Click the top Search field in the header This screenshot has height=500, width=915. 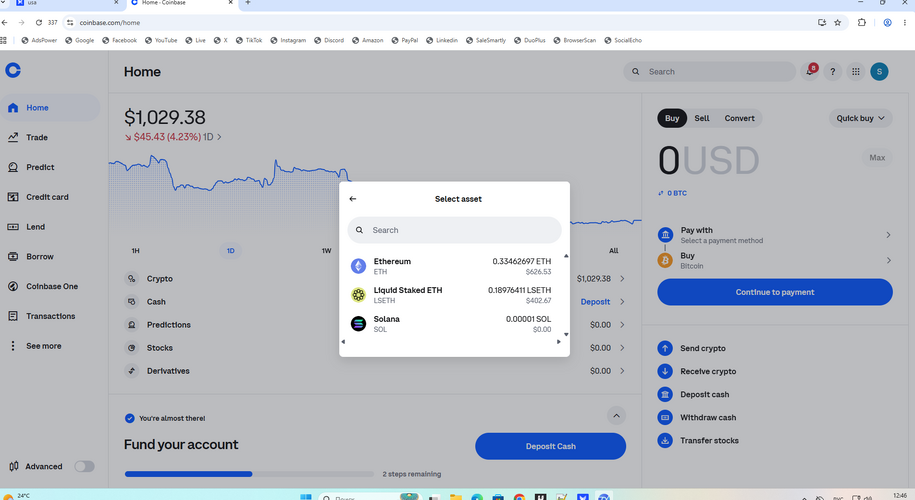(709, 72)
